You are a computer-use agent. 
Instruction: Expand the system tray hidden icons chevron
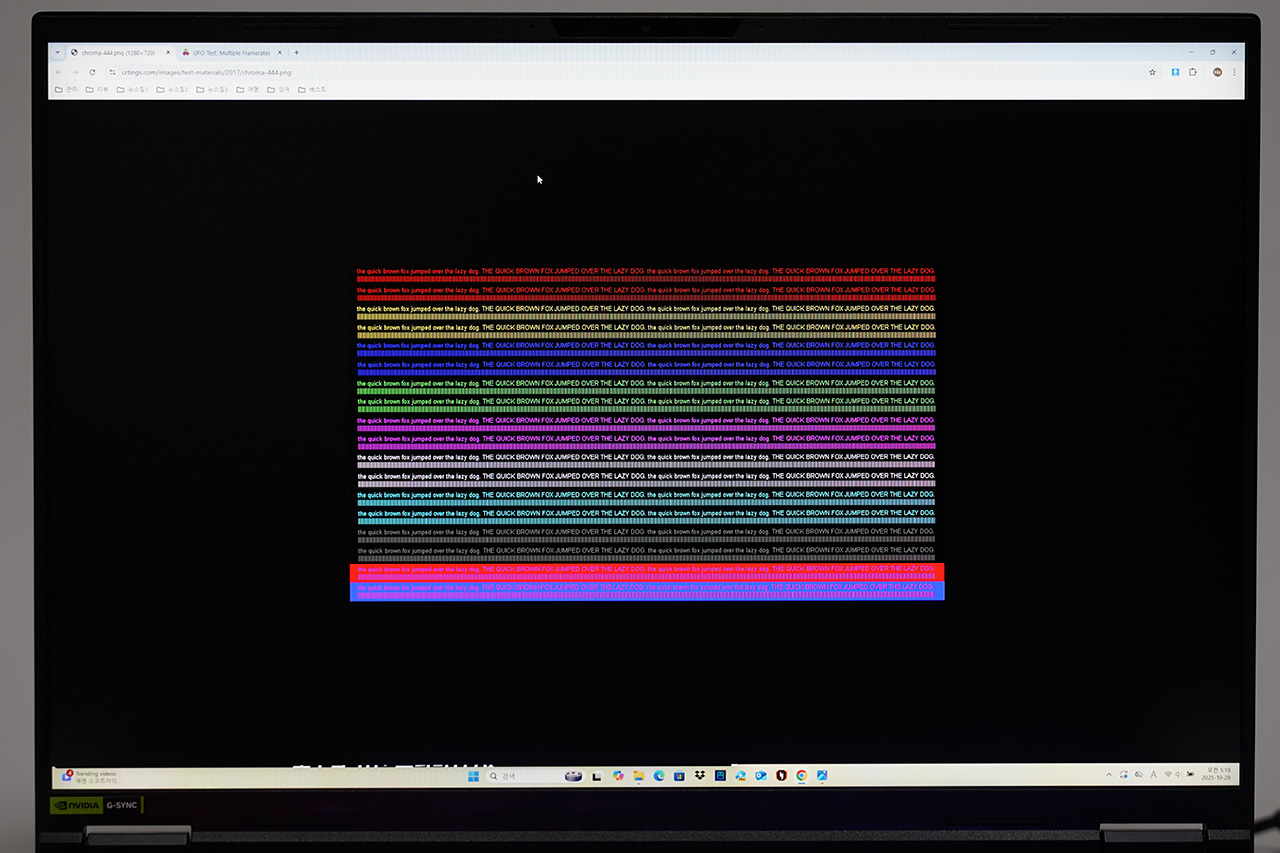pyautogui.click(x=1108, y=775)
